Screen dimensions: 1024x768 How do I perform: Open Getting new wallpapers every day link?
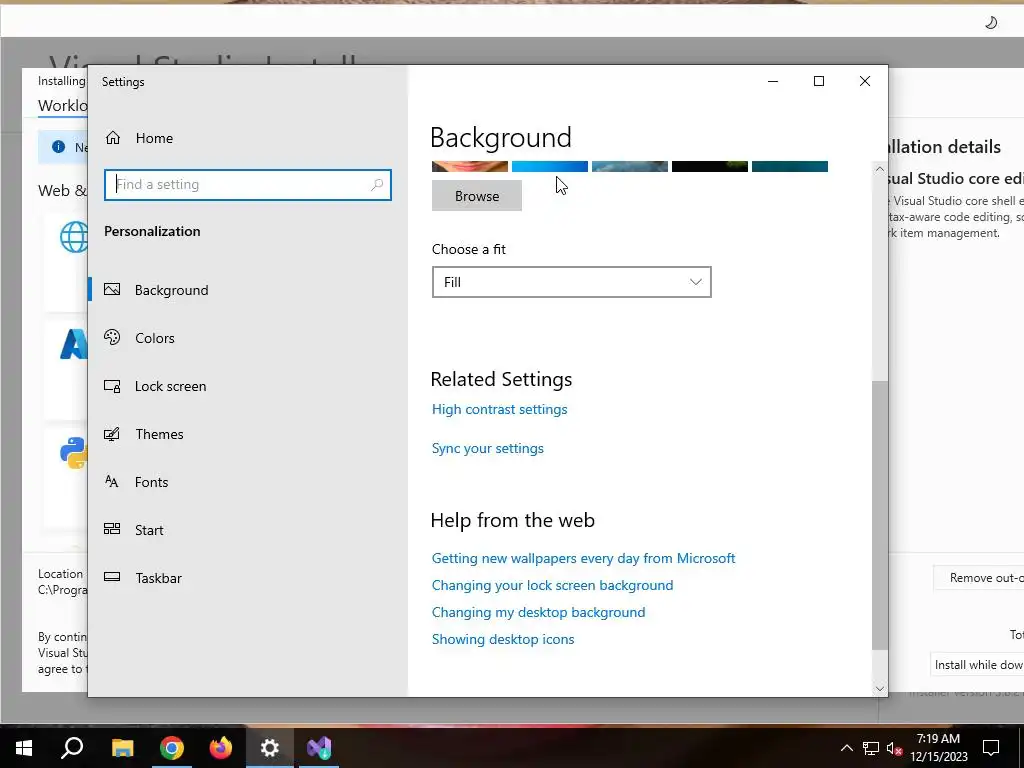tap(583, 558)
